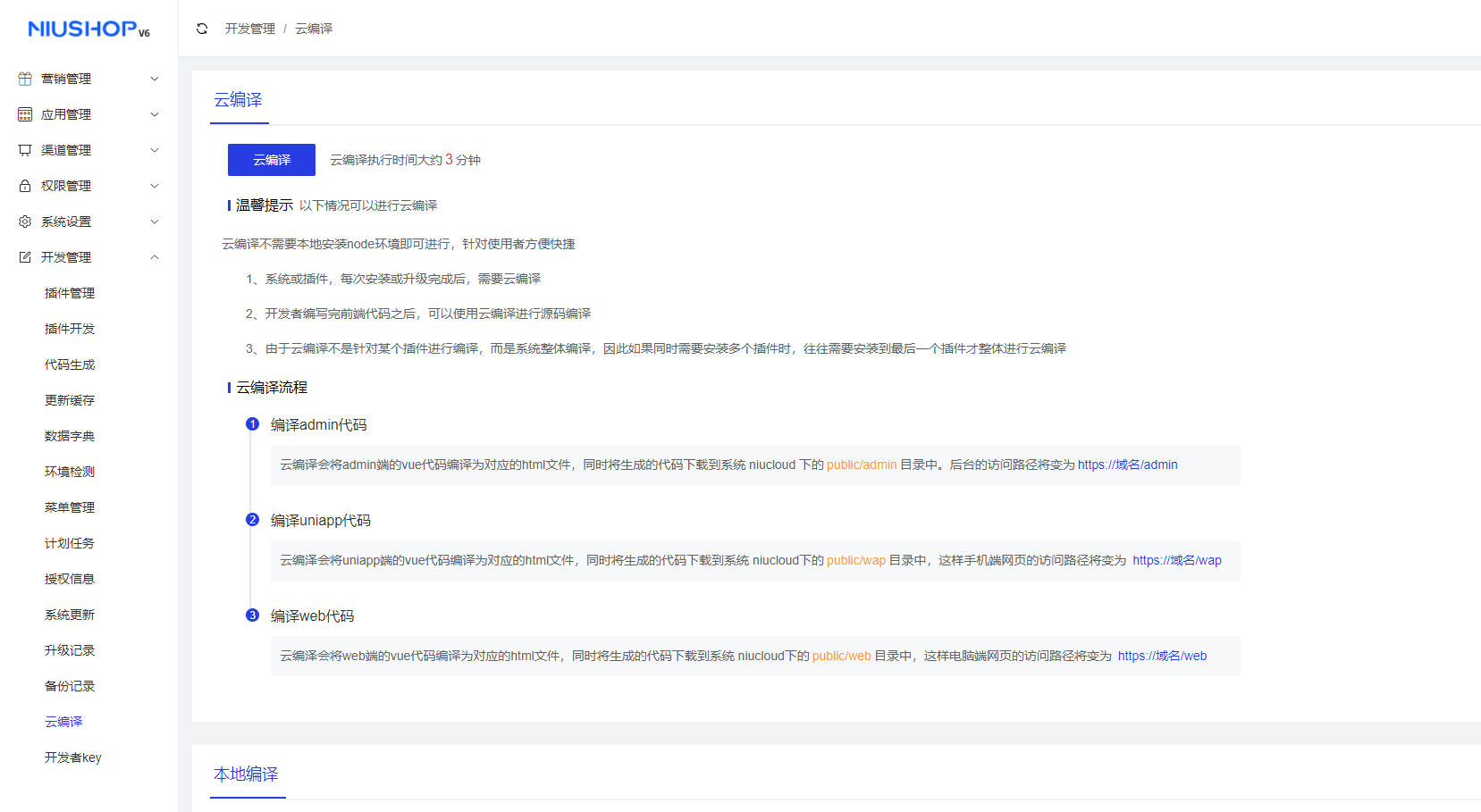Click the gift icon for 营销管理
The width and height of the screenshot is (1481, 812).
pyautogui.click(x=25, y=79)
